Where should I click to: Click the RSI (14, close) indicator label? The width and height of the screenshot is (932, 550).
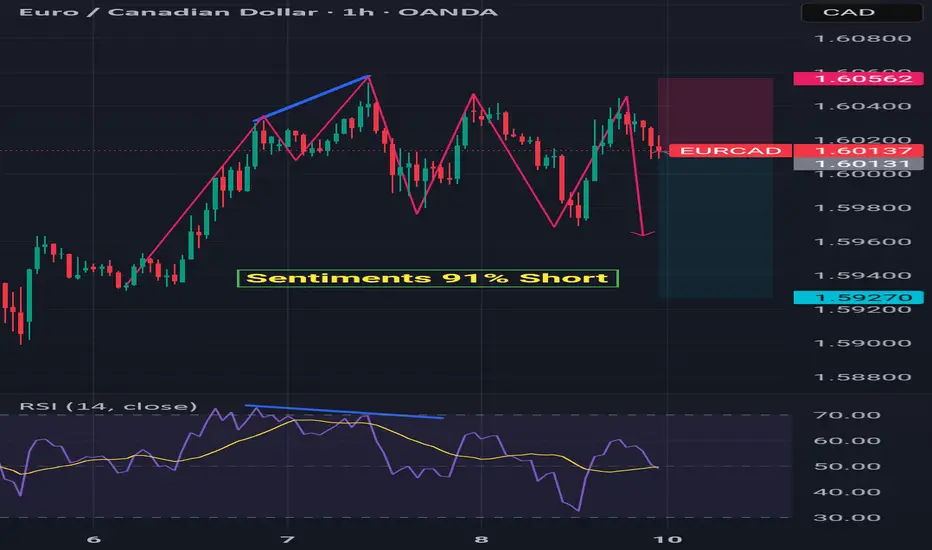point(108,406)
